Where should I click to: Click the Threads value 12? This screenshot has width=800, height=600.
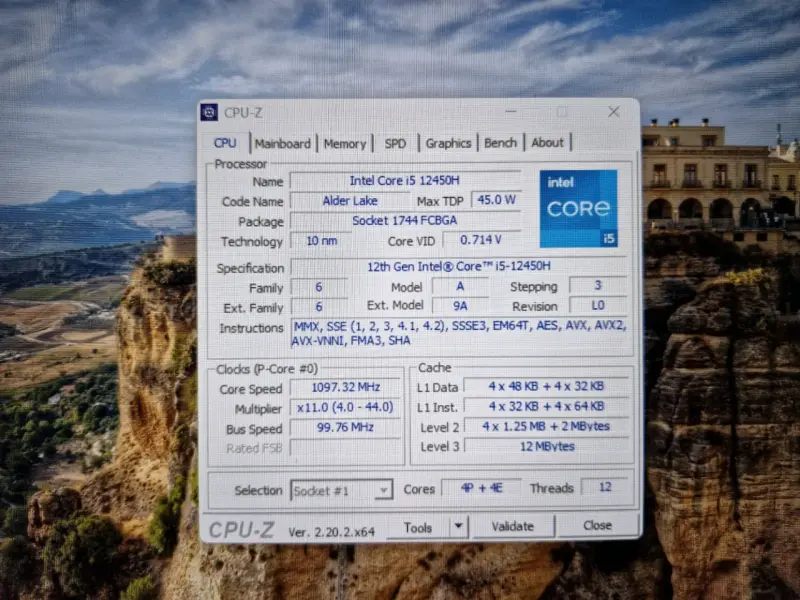click(605, 487)
